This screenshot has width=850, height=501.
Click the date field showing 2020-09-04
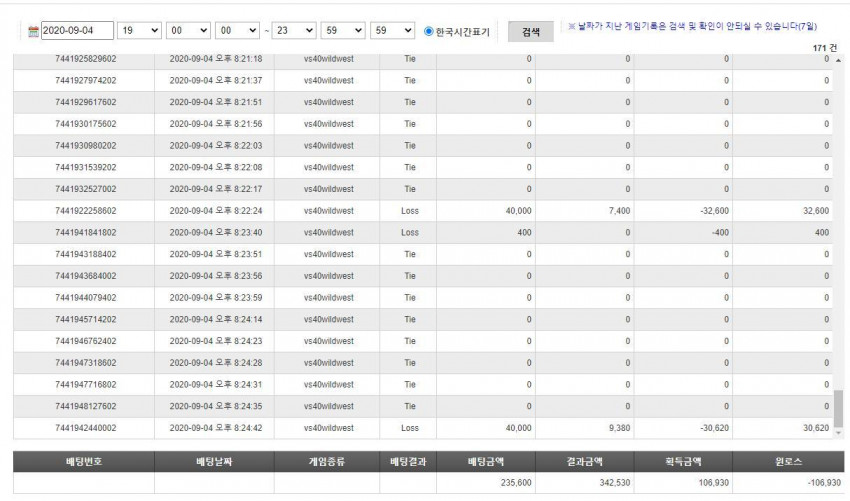coord(78,30)
